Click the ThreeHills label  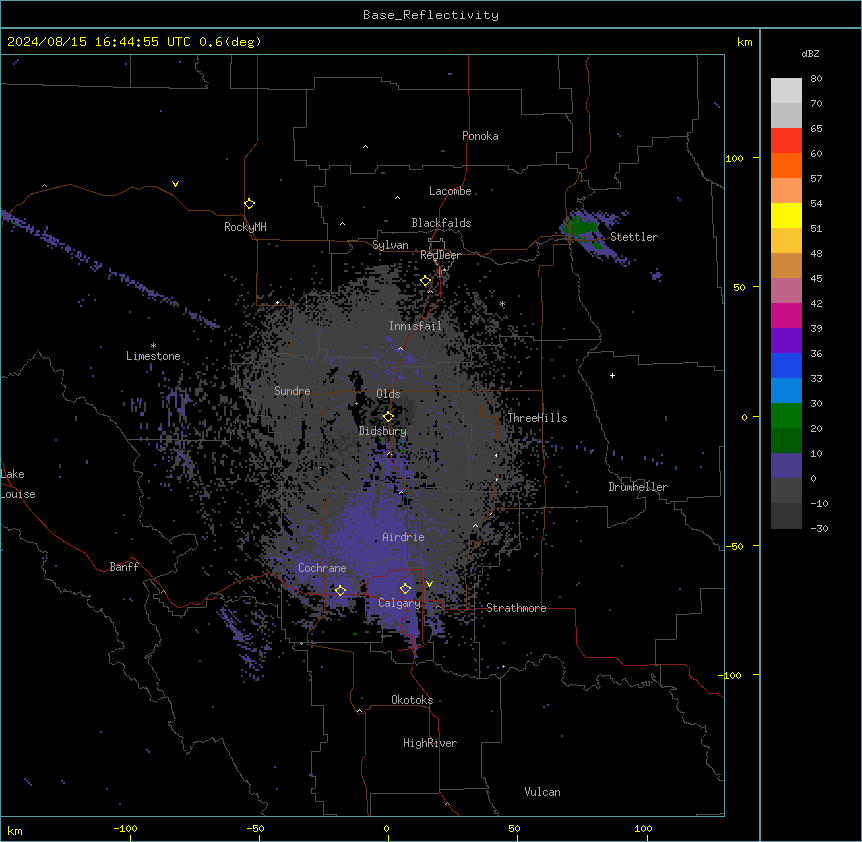[x=537, y=418]
